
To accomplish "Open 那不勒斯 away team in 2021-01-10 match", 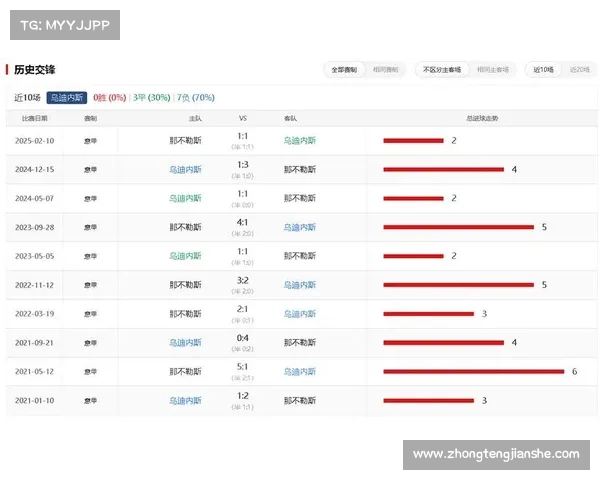I will (299, 401).
